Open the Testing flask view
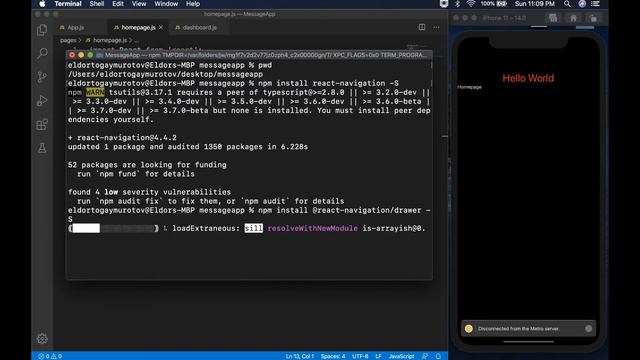Image resolution: width=640 pixels, height=360 pixels. 42,148
